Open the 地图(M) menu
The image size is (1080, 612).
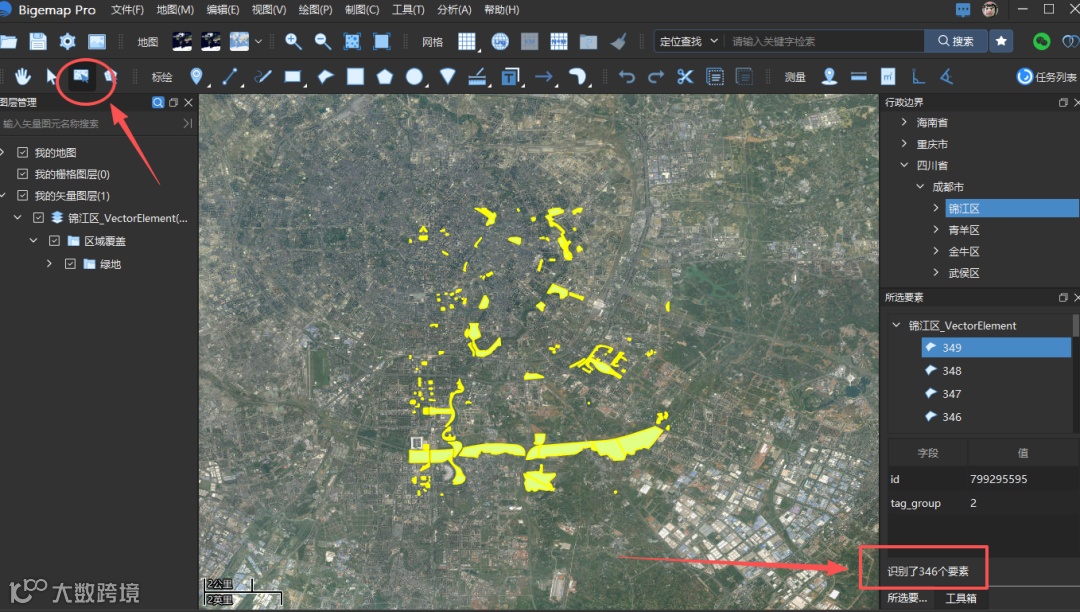pos(175,10)
